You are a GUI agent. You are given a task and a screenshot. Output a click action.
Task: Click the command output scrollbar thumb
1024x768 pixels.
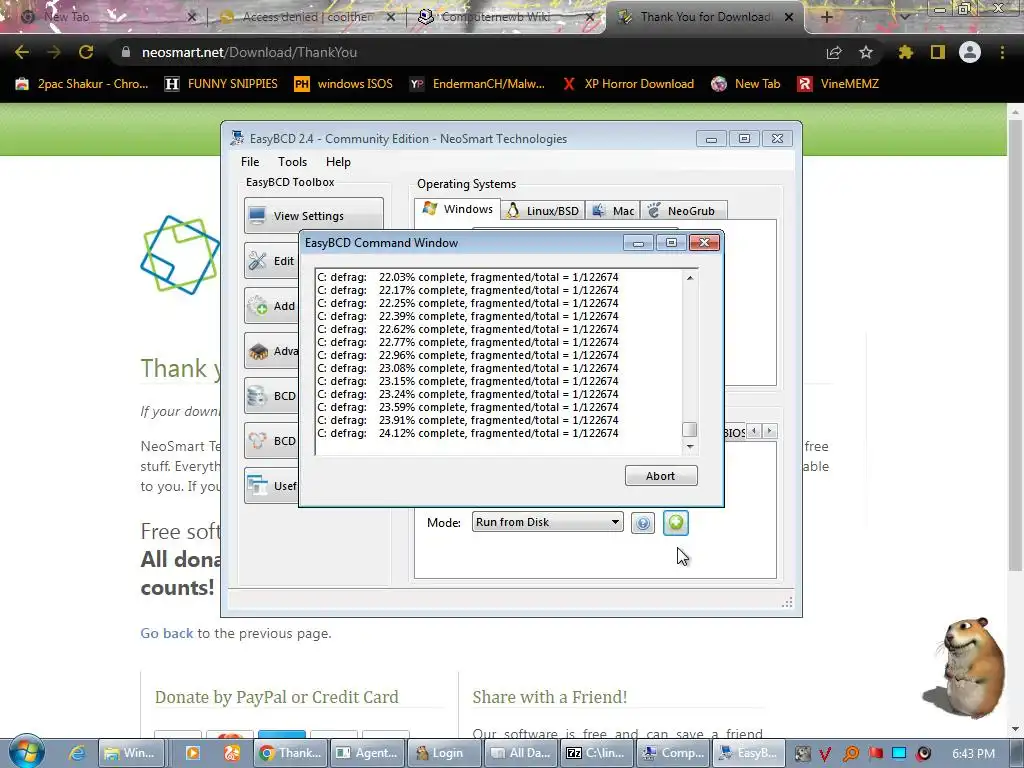point(690,429)
